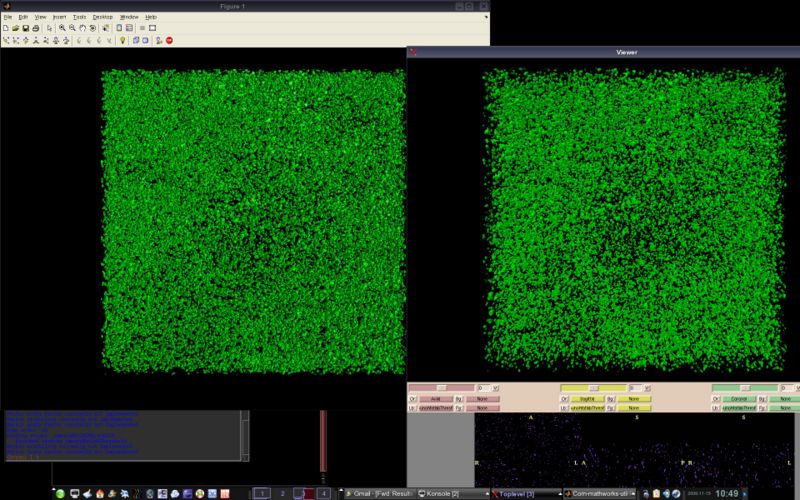This screenshot has height=500, width=800.
Task: Select the Move Camera Forward/Back tool
Action: point(46,40)
